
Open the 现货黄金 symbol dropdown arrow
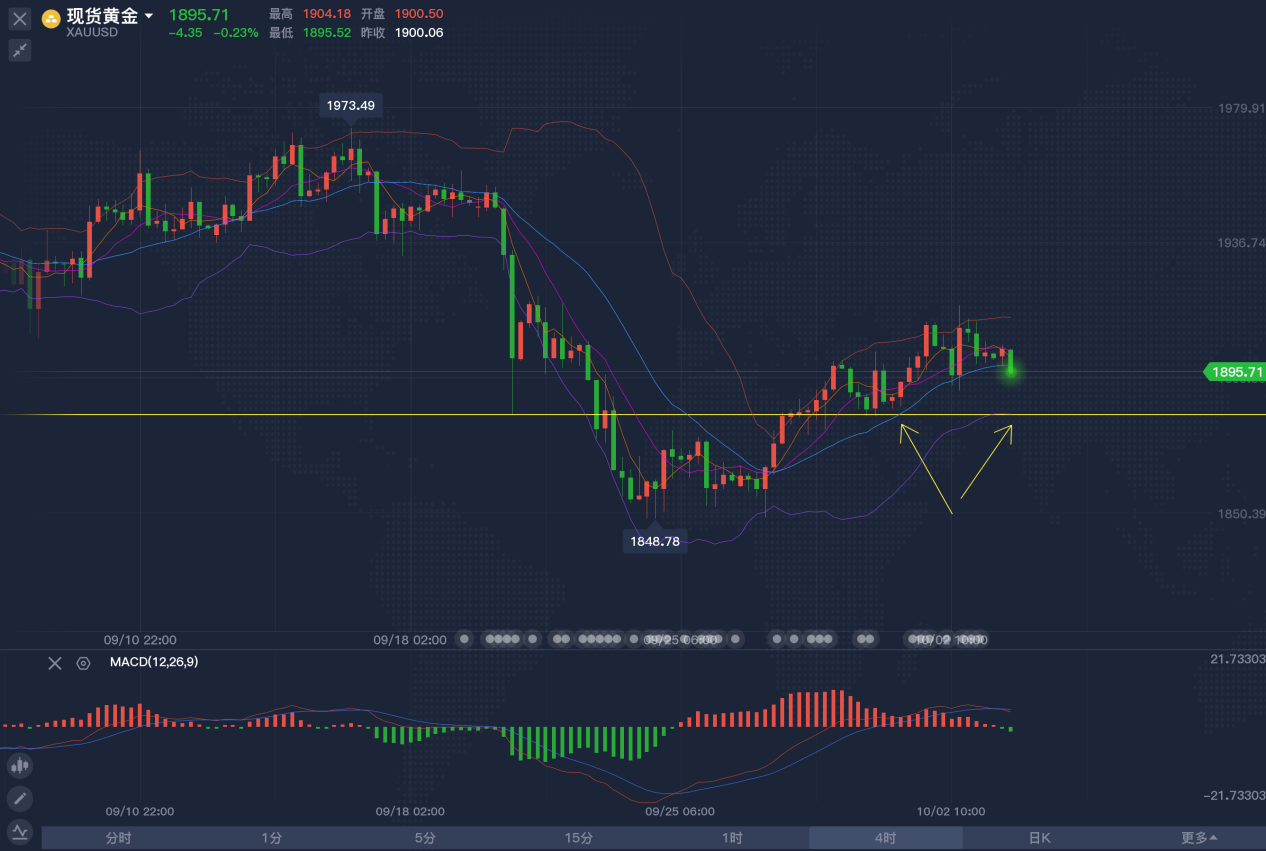150,16
